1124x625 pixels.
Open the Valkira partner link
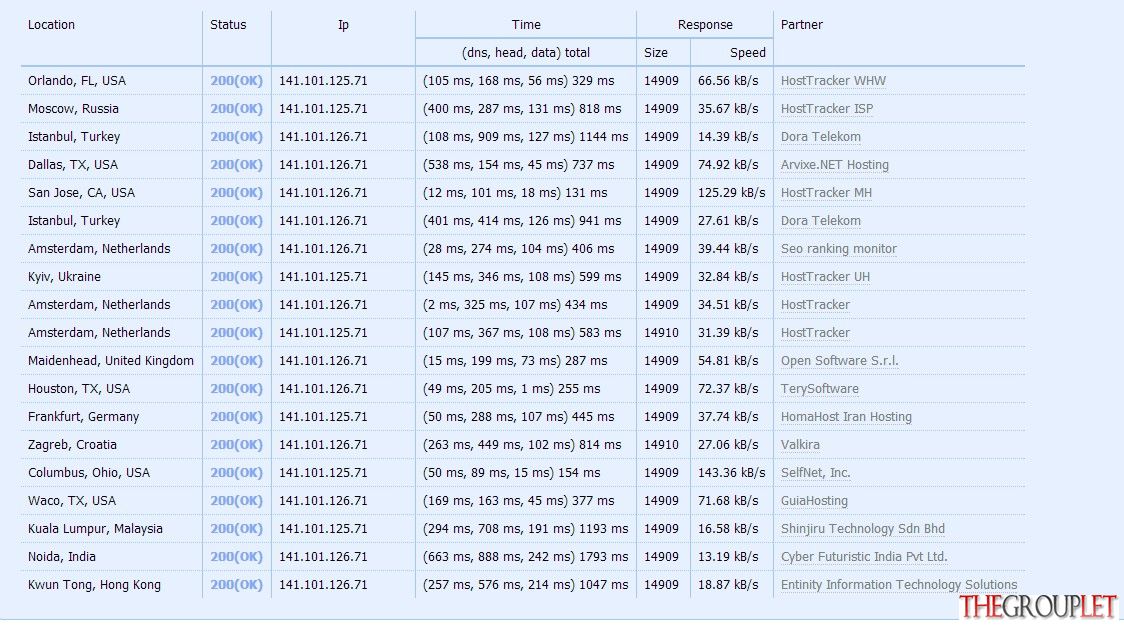tap(800, 444)
